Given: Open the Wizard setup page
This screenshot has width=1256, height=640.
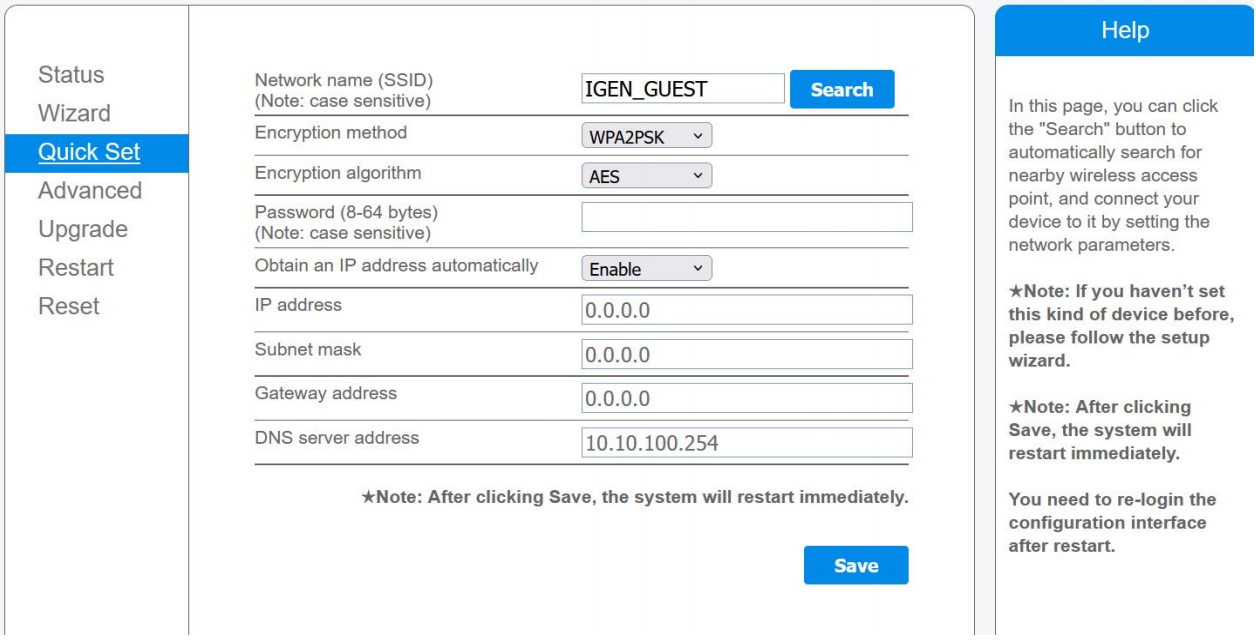Looking at the screenshot, I should [x=74, y=113].
